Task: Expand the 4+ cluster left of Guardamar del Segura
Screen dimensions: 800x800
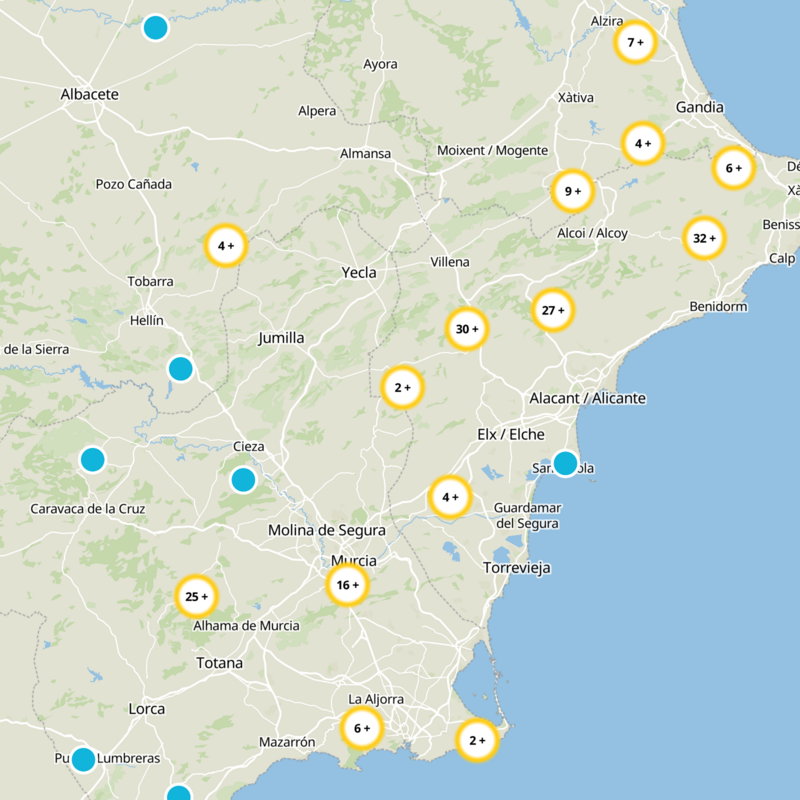Action: (450, 496)
